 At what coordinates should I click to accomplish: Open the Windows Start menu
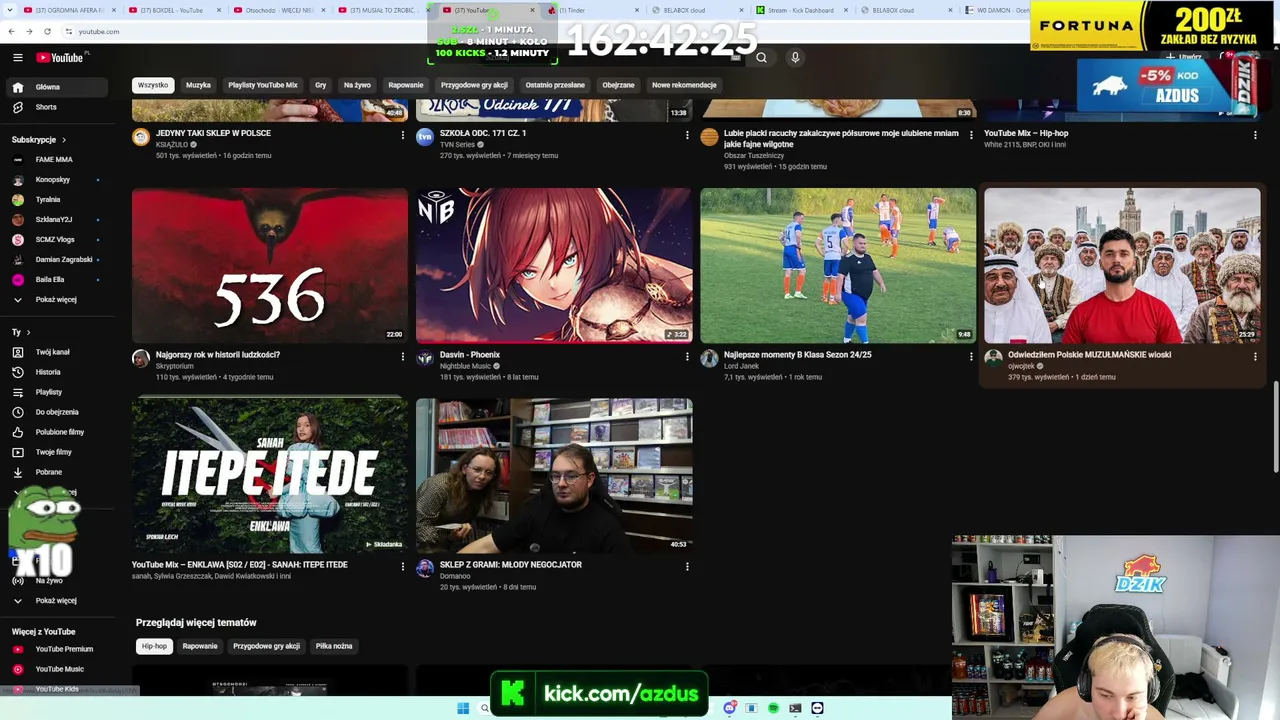pyautogui.click(x=463, y=708)
